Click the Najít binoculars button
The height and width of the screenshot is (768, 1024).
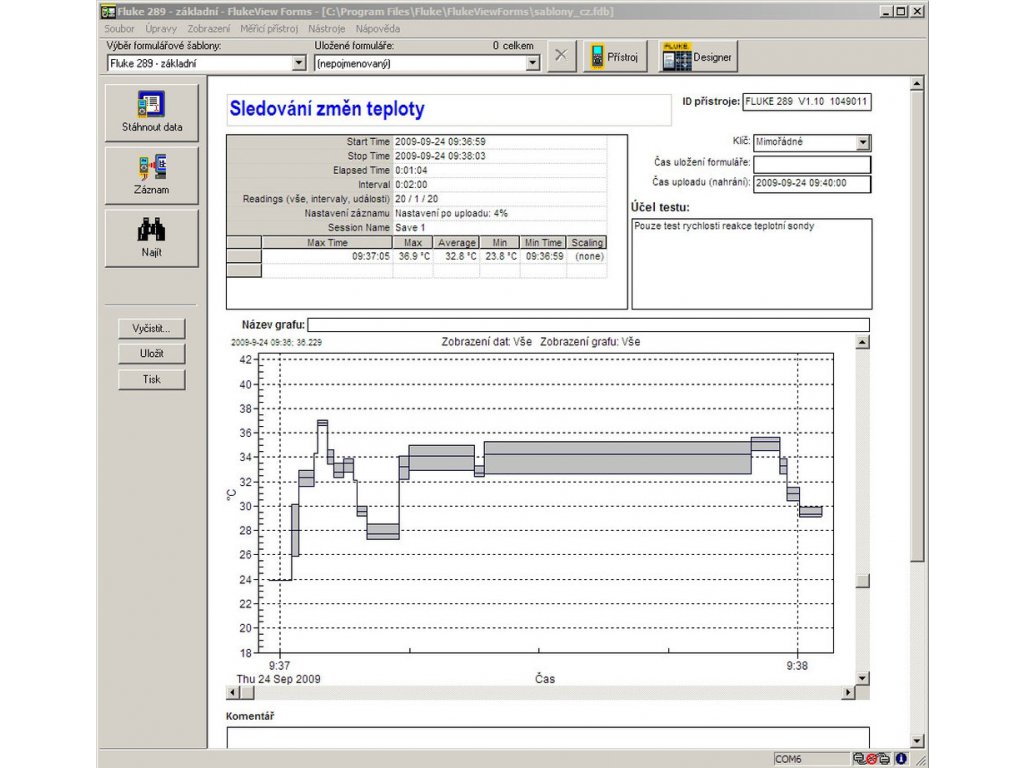152,238
